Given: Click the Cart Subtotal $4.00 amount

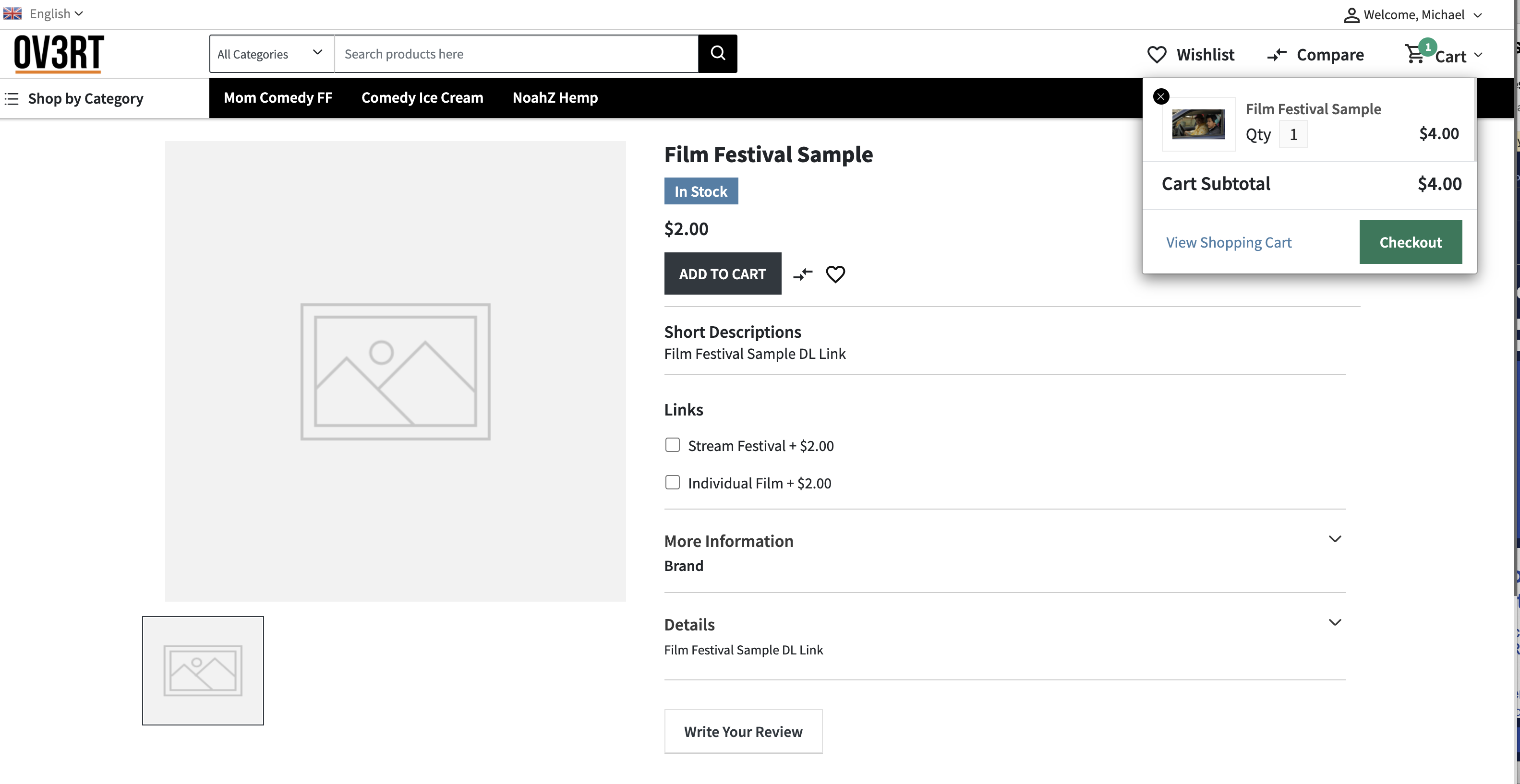Looking at the screenshot, I should click(1440, 183).
